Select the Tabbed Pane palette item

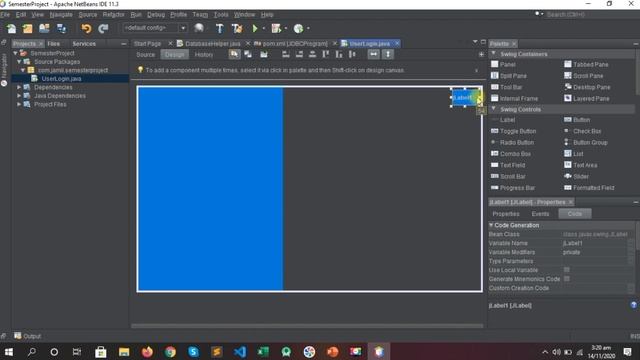coord(586,64)
